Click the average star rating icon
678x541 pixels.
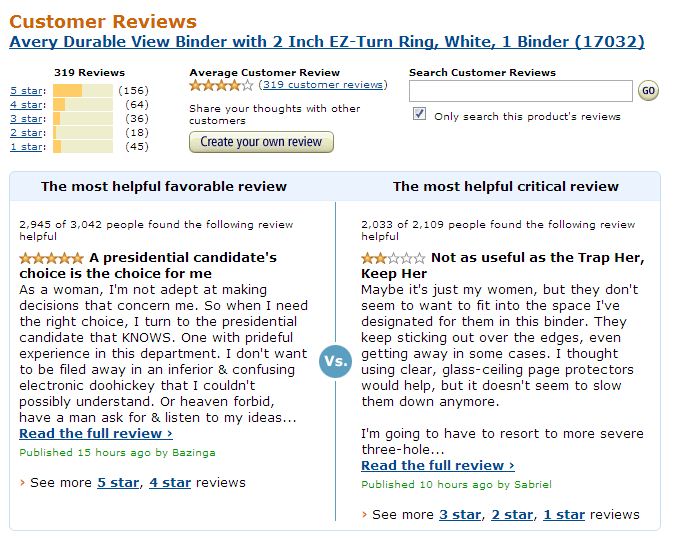(x=221, y=85)
